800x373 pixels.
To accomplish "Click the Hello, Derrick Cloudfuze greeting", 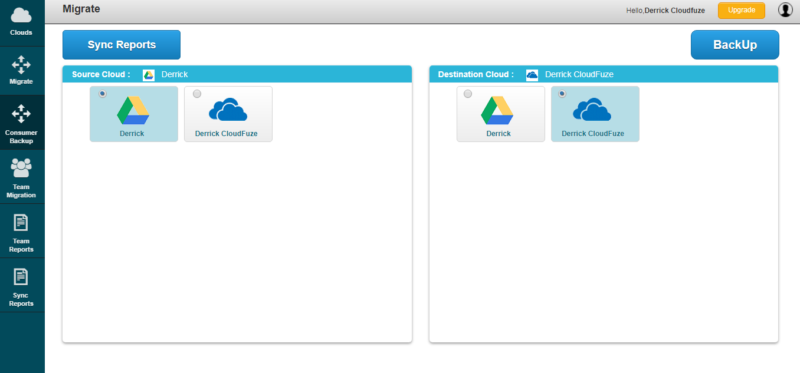I will pyautogui.click(x=665, y=10).
